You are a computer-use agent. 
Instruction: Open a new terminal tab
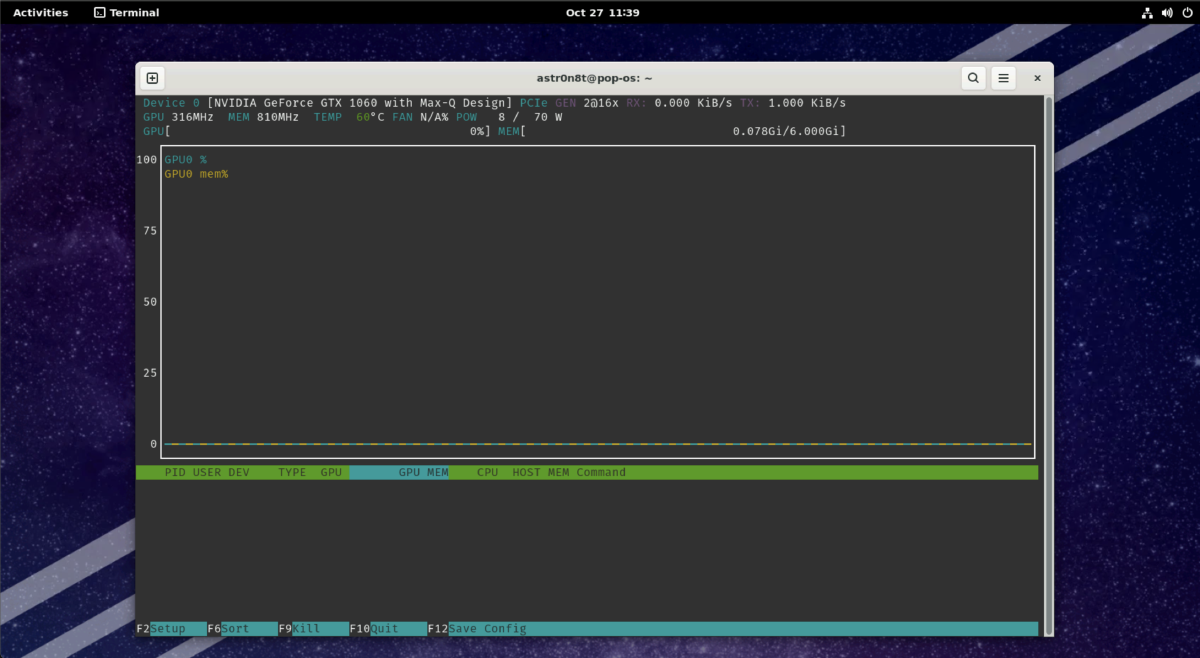click(x=152, y=78)
